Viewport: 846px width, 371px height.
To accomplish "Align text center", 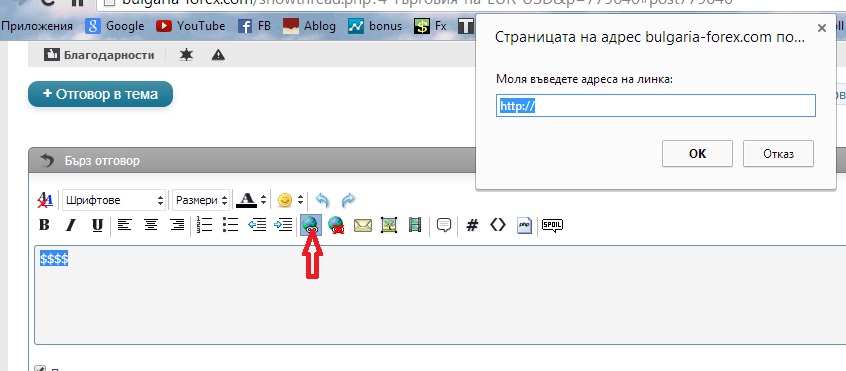I will (x=151, y=225).
